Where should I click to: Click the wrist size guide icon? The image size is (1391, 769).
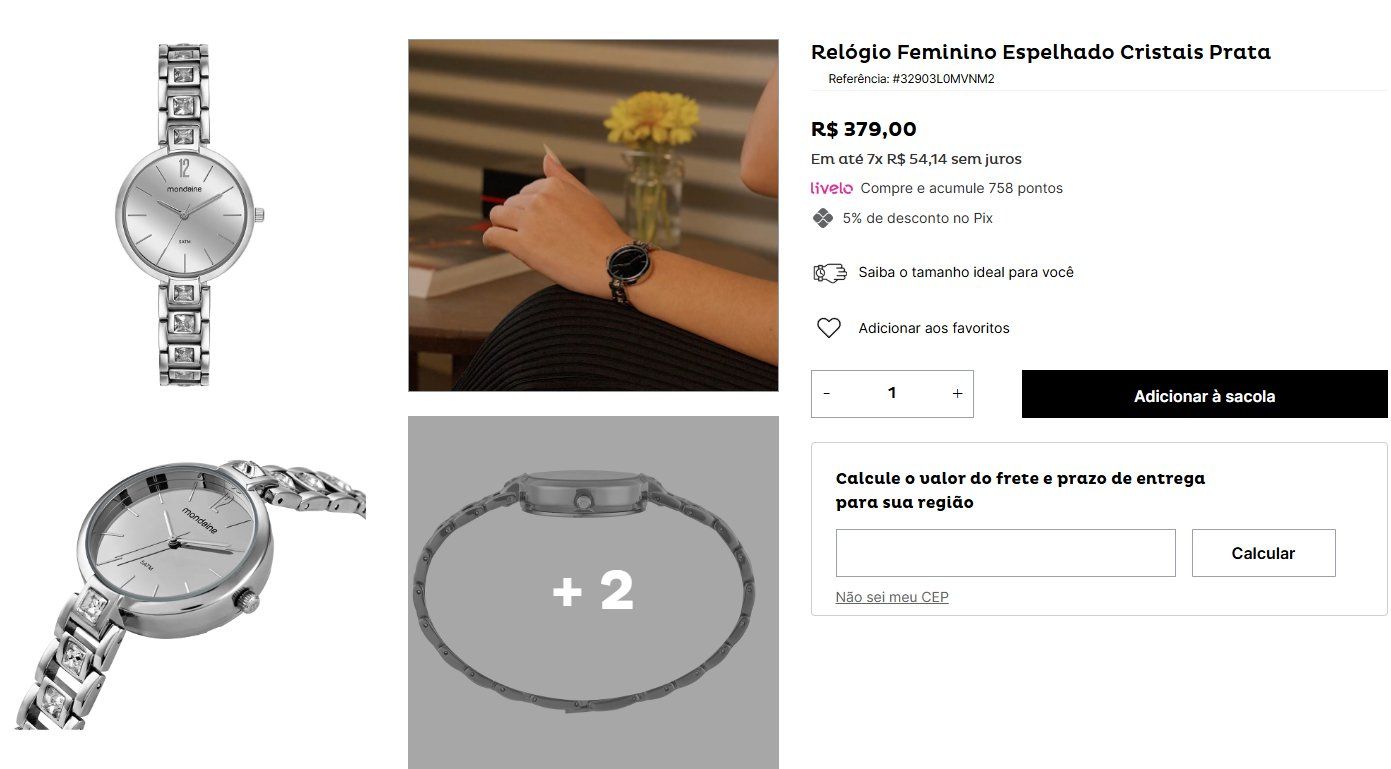829,272
